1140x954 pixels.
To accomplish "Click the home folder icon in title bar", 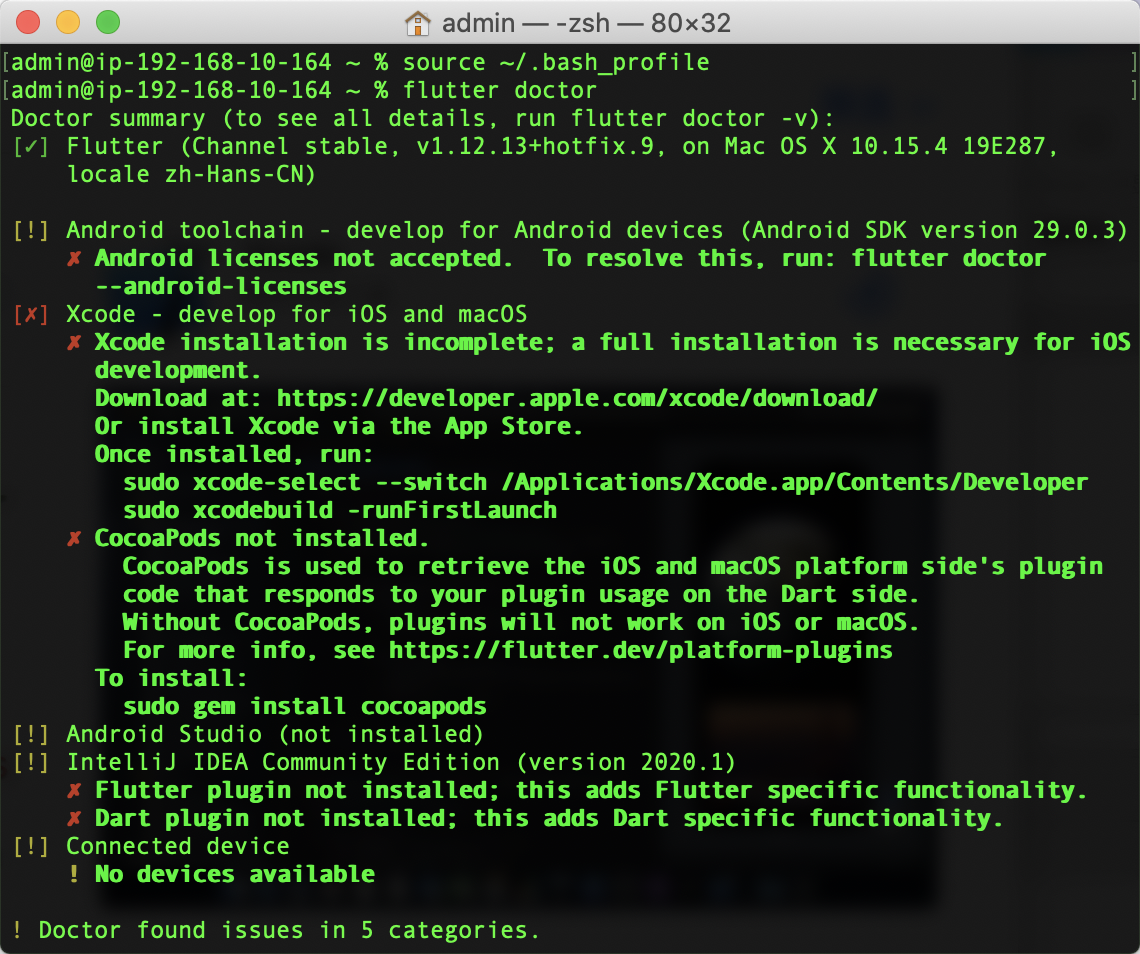I will point(417,23).
